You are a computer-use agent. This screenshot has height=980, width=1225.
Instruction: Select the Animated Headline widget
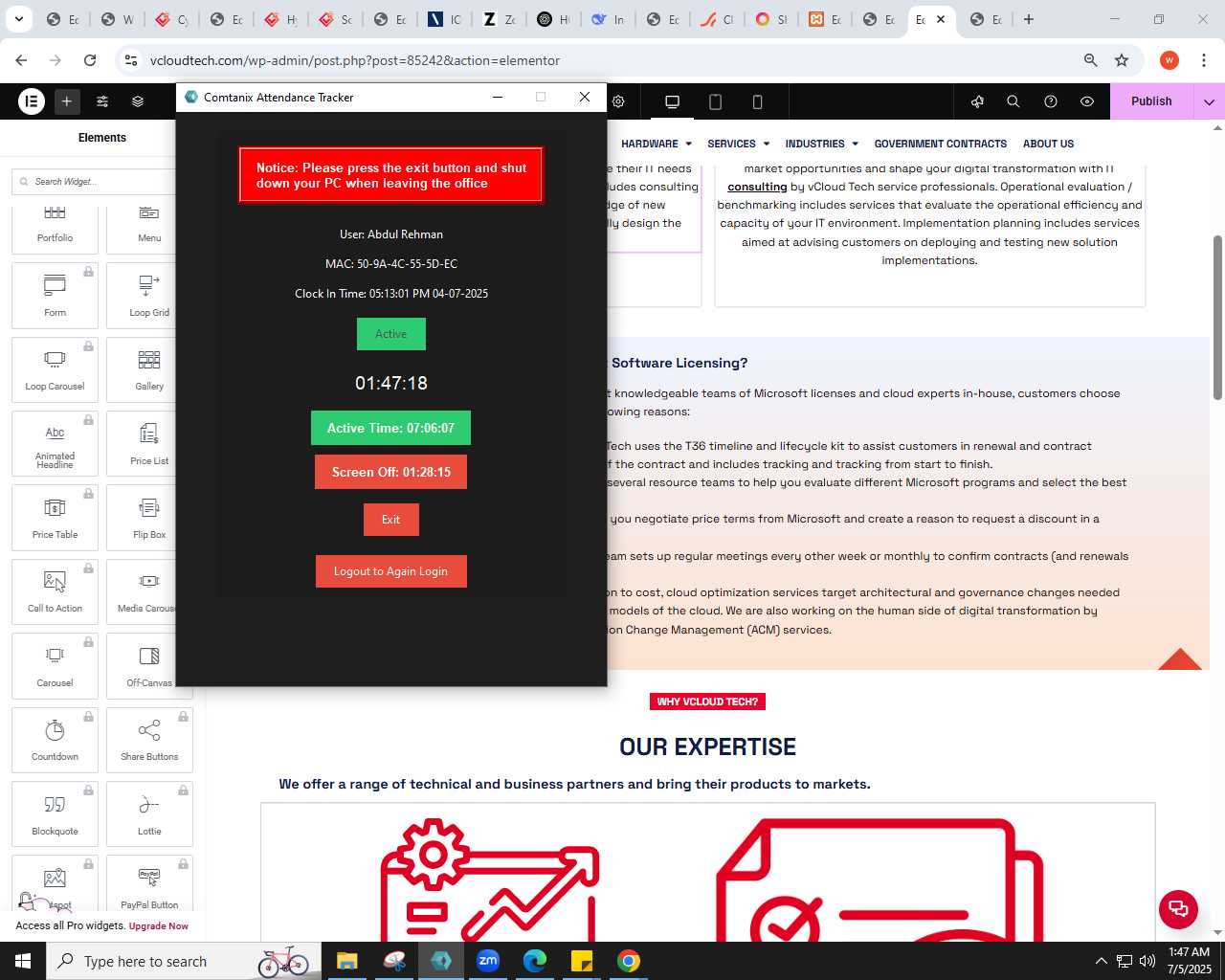point(55,444)
